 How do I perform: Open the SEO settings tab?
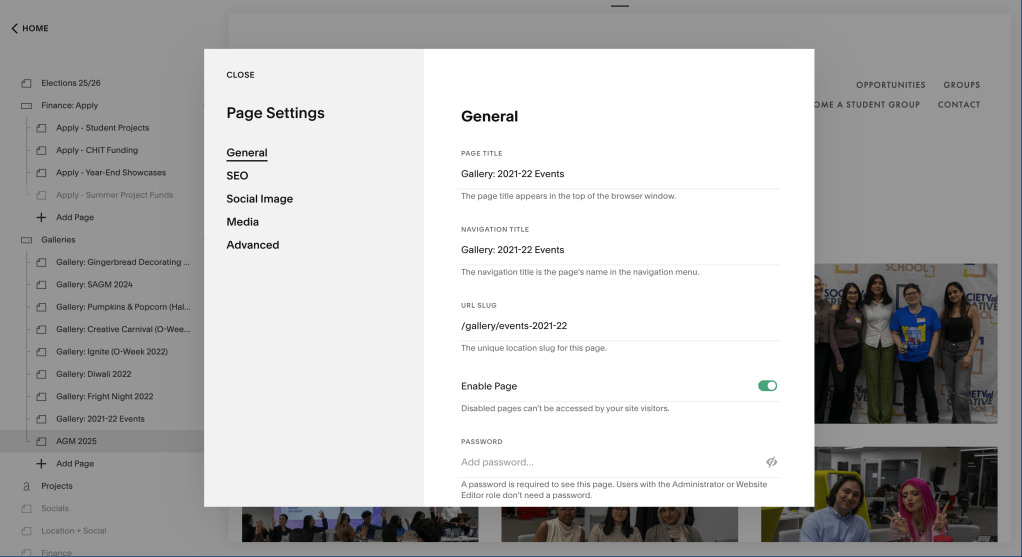[237, 176]
